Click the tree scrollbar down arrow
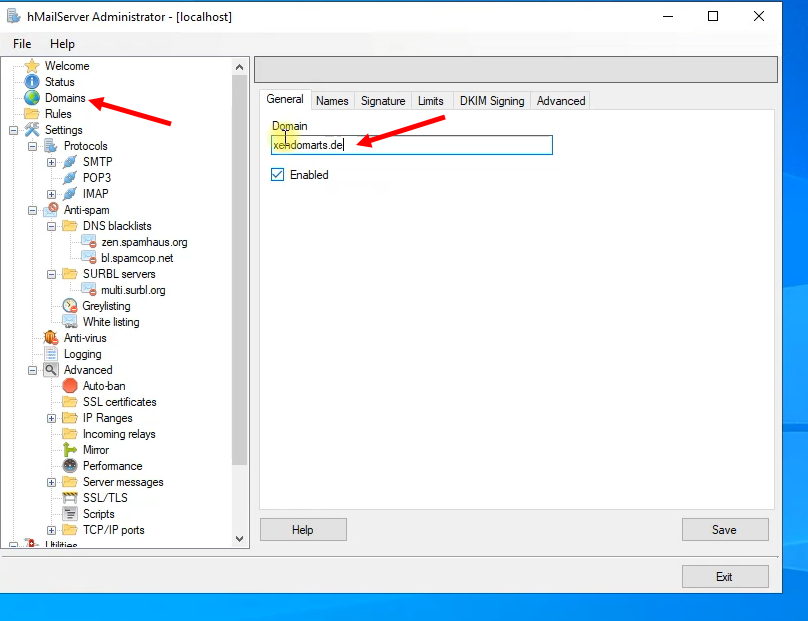Viewport: 808px width, 621px height. (x=240, y=539)
